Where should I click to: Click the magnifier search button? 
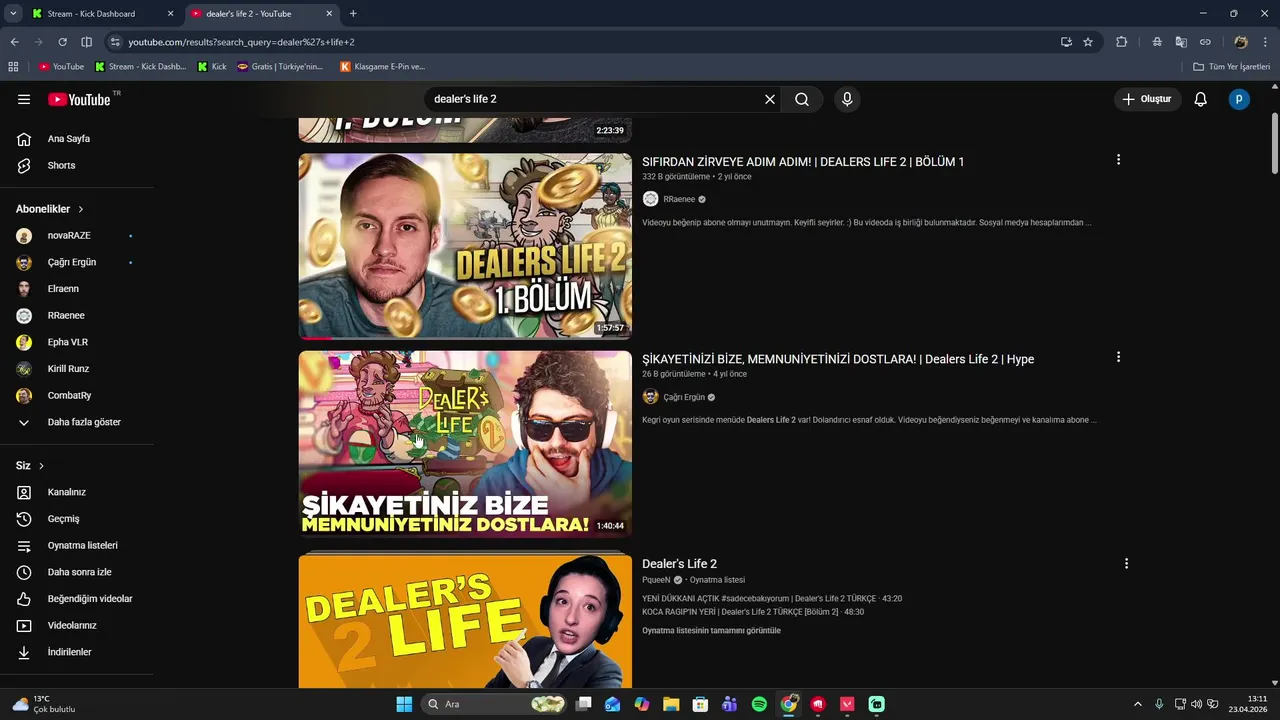(x=802, y=99)
